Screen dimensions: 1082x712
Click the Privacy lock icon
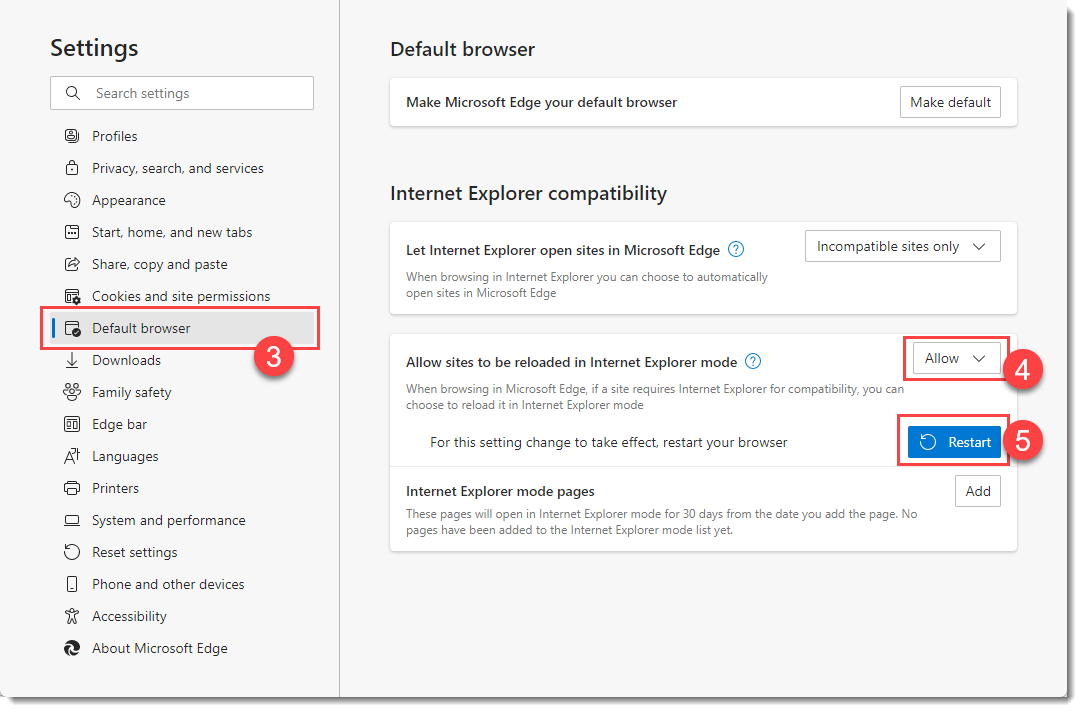point(72,168)
